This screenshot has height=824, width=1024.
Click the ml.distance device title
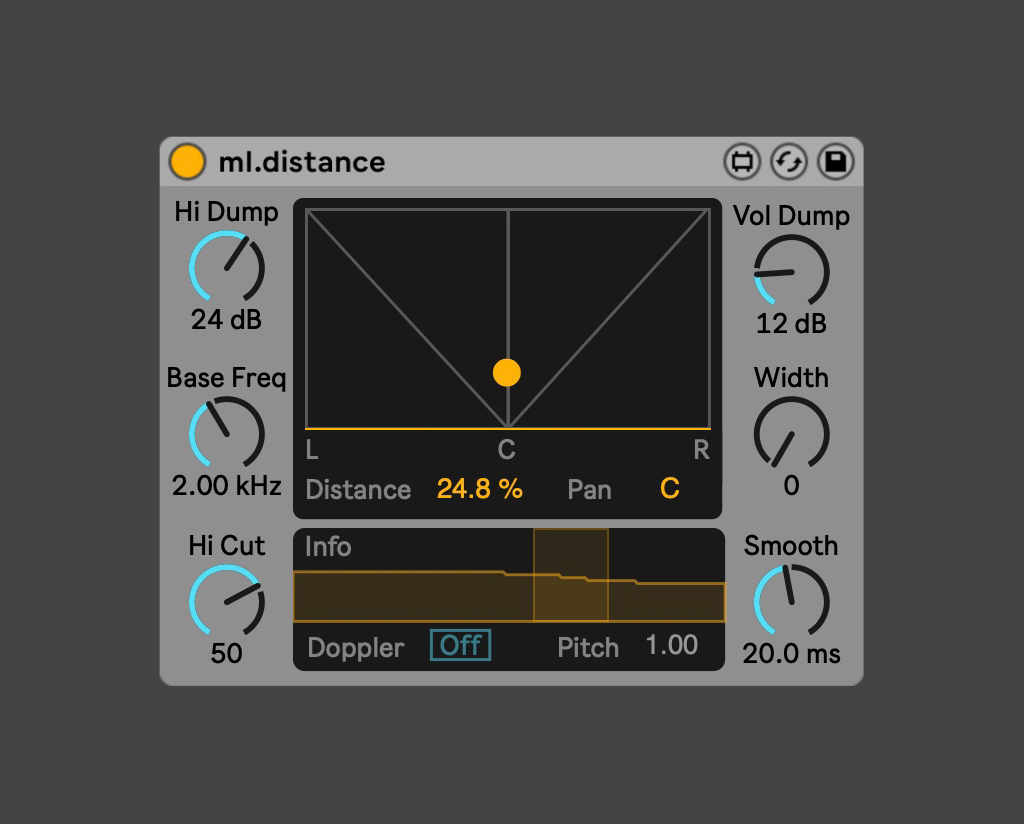point(301,162)
